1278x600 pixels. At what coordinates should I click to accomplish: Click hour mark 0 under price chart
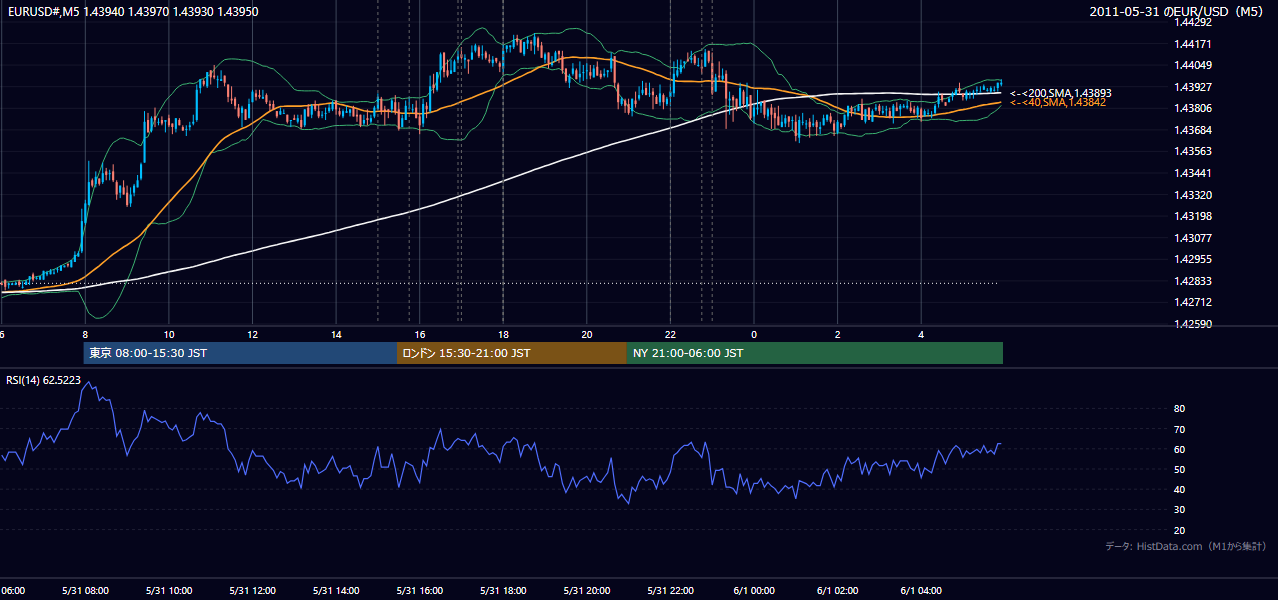point(754,334)
